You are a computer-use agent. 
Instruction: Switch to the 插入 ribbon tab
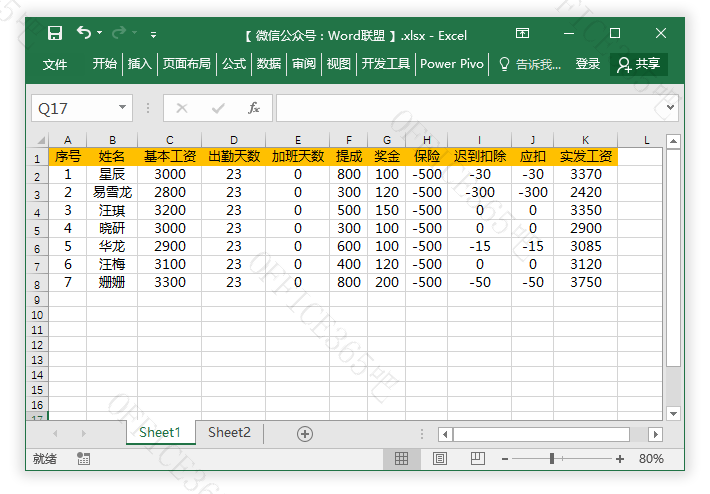point(139,64)
